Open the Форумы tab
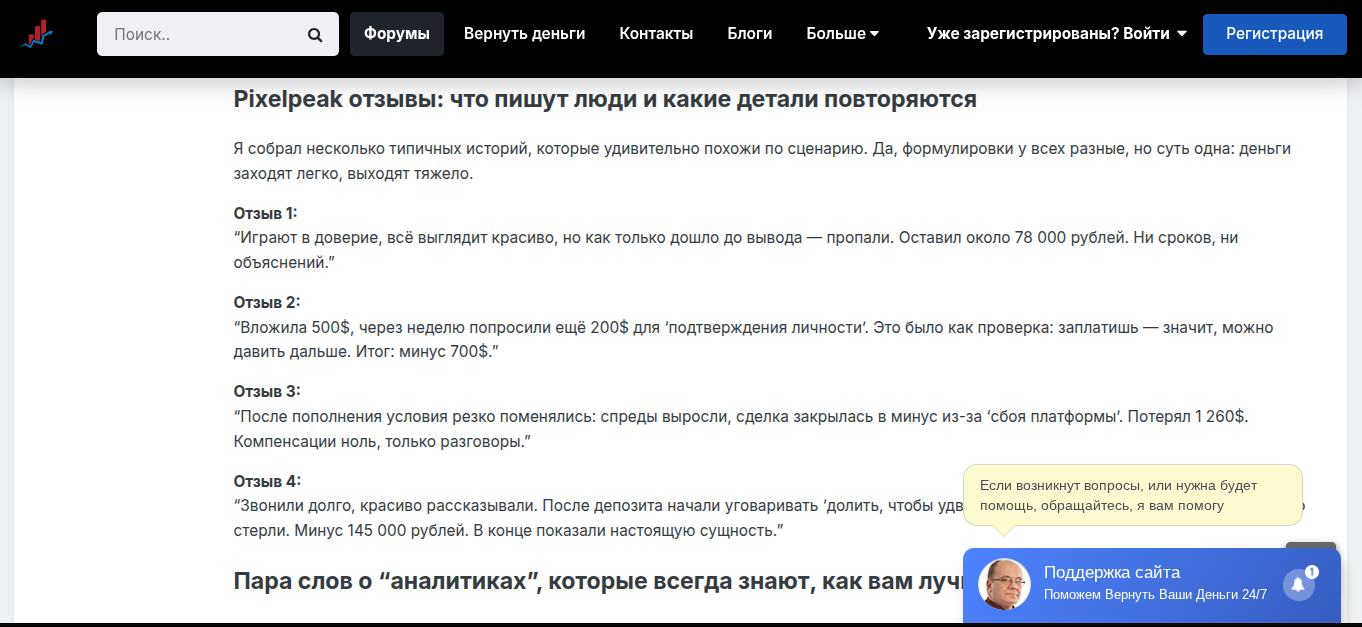 (x=397, y=34)
